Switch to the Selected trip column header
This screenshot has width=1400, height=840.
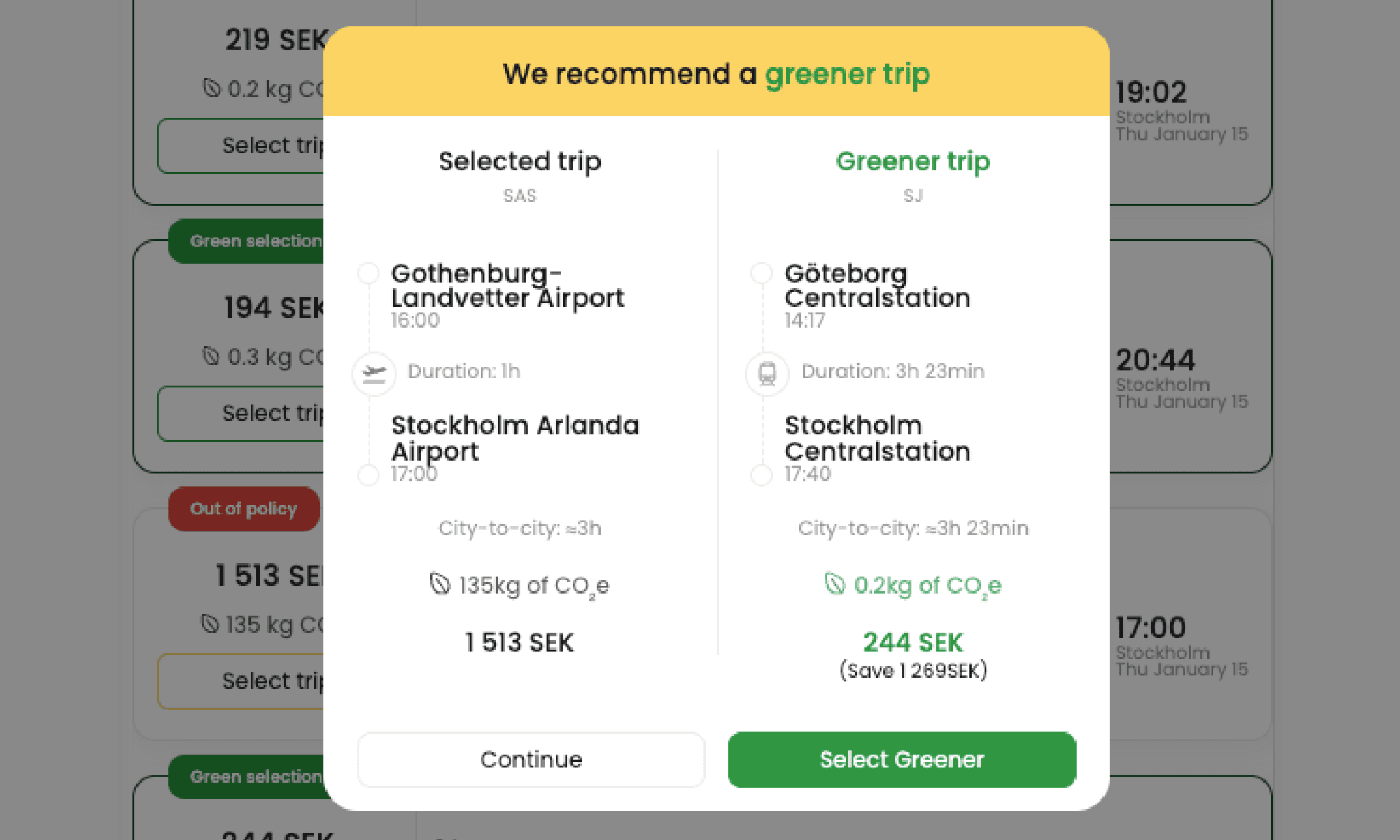(519, 161)
